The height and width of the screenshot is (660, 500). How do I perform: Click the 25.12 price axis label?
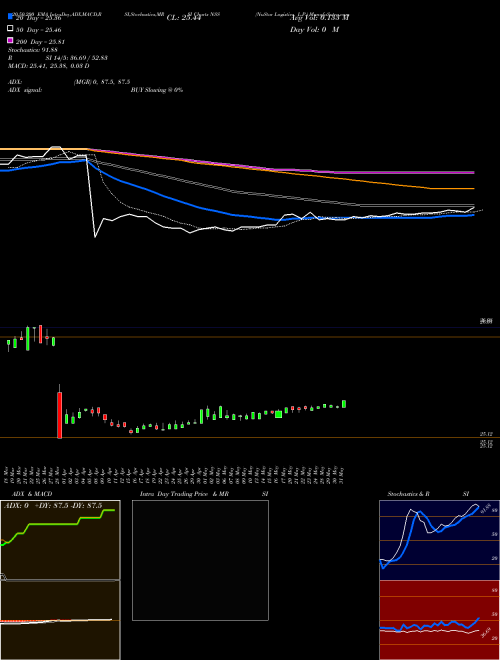(486, 434)
